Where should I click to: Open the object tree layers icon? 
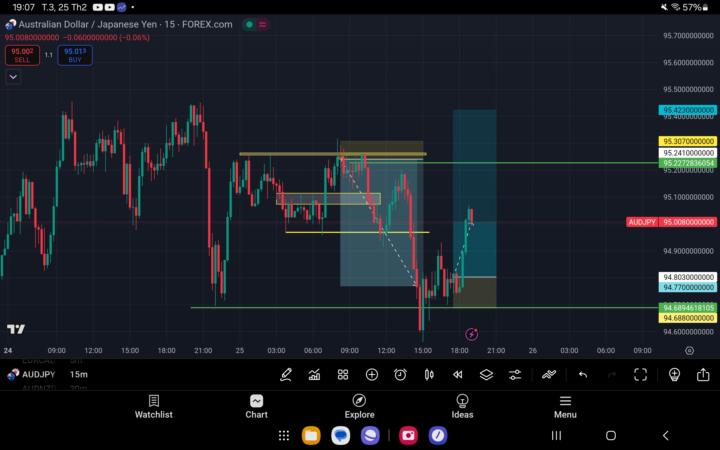[x=486, y=375]
